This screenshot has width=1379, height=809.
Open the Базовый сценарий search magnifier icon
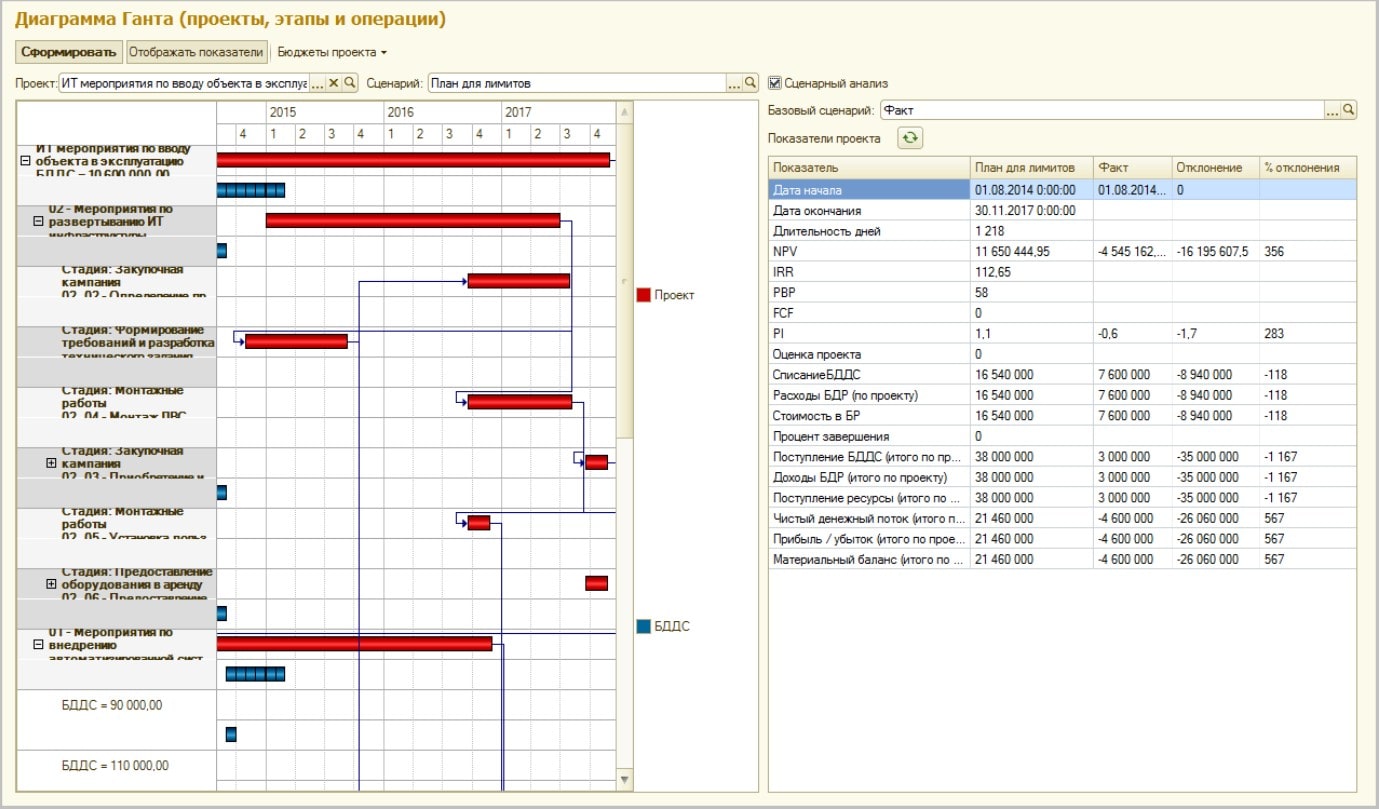click(1349, 110)
